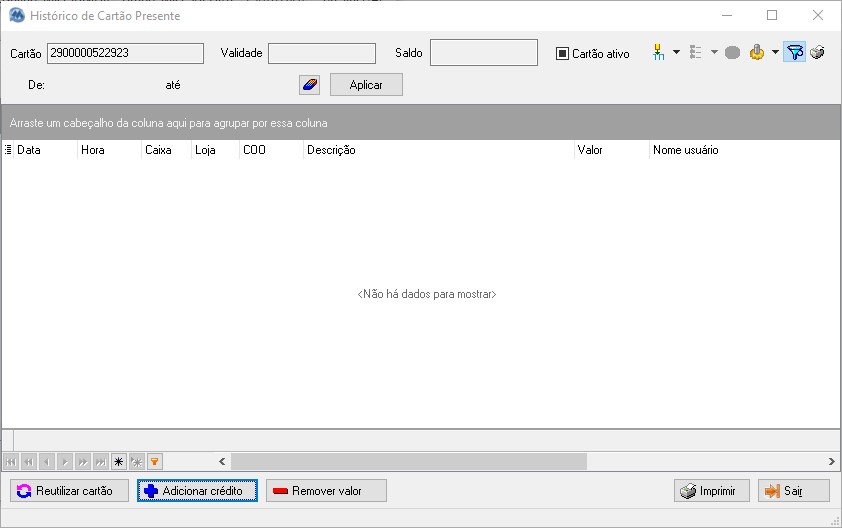Sort by Loja column header
Image resolution: width=842 pixels, height=528 pixels.
215,150
